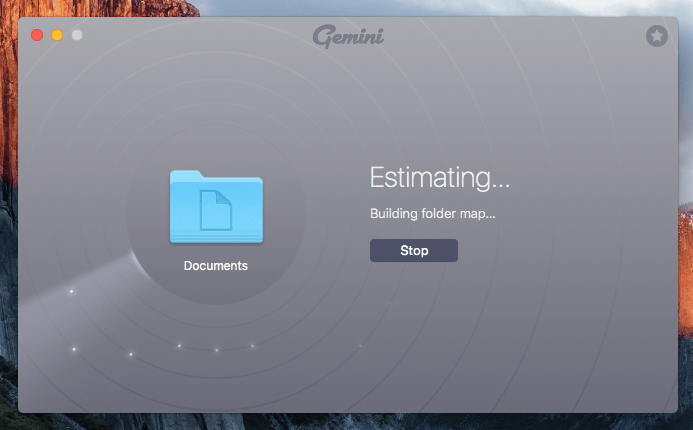
Task: Select the Documents label under the folder
Action: [x=216, y=266]
